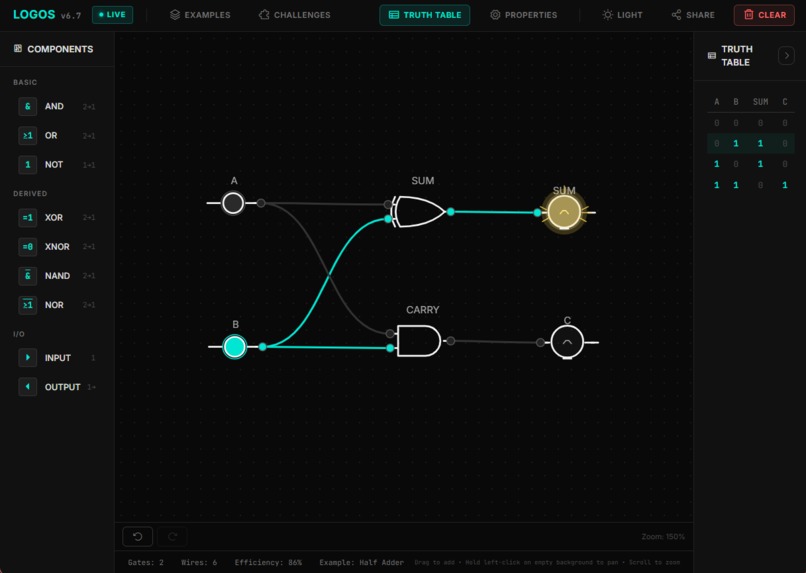Click the "Efficiency: 86%" status text
806x573 pixels.
pyautogui.click(x=268, y=563)
